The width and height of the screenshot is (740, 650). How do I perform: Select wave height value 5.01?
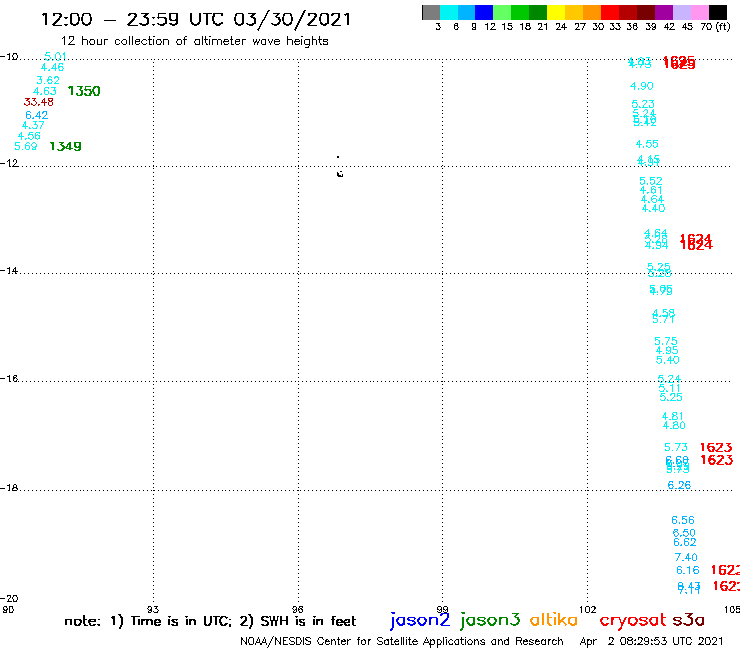tap(55, 57)
